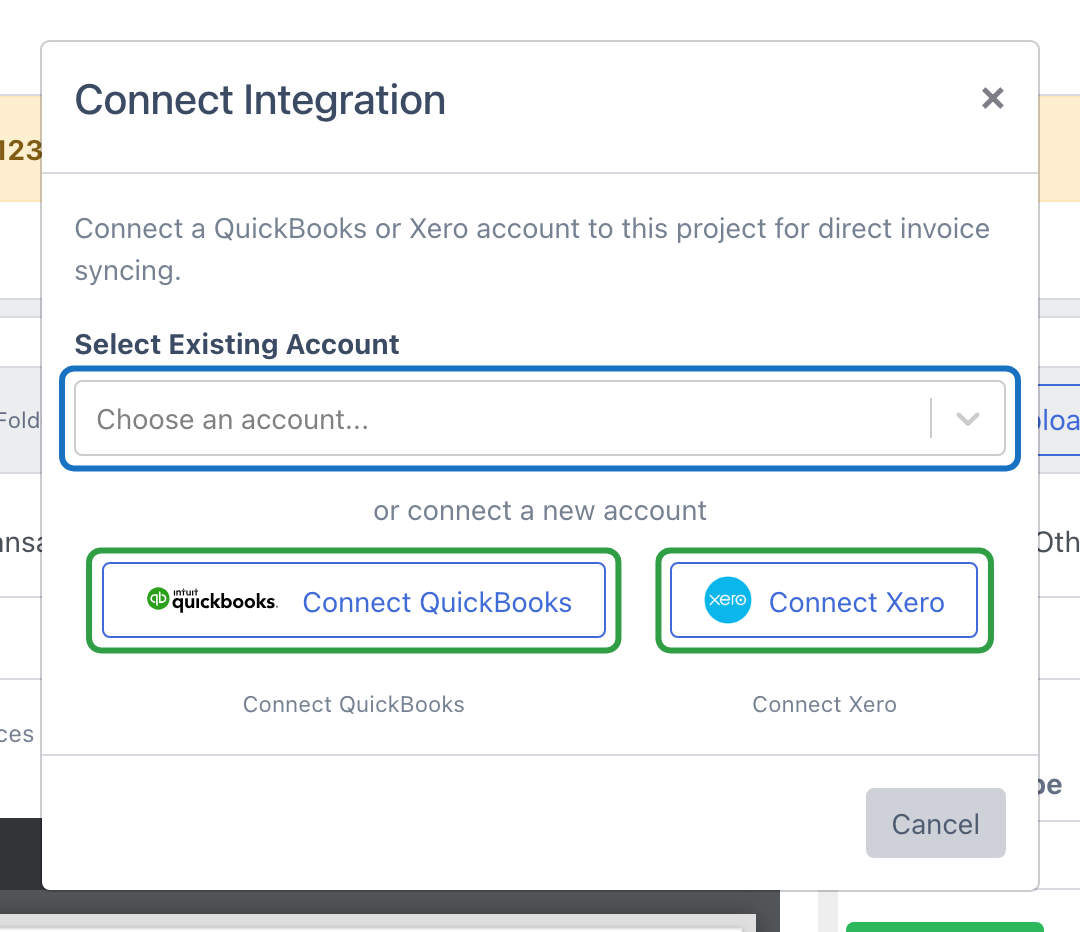Click the round blue Xero logo
The image size is (1080, 932).
coord(727,600)
